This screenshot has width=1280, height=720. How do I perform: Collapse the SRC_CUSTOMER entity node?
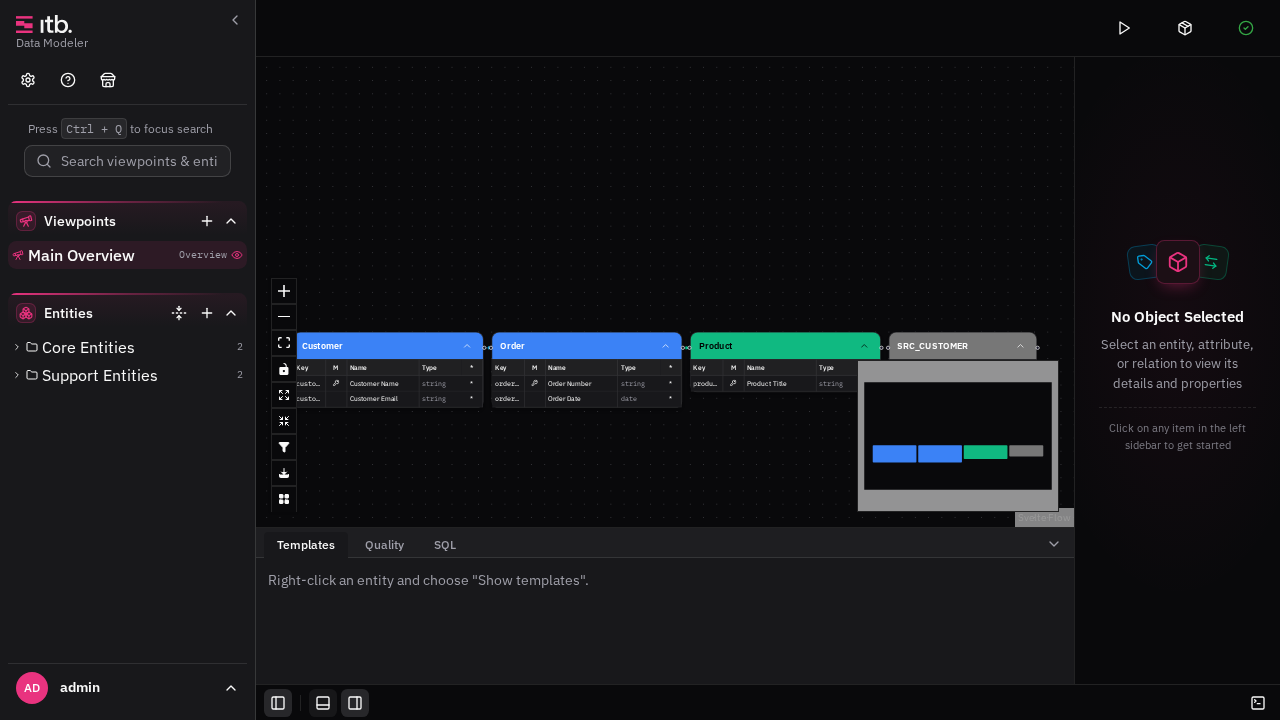click(1021, 346)
